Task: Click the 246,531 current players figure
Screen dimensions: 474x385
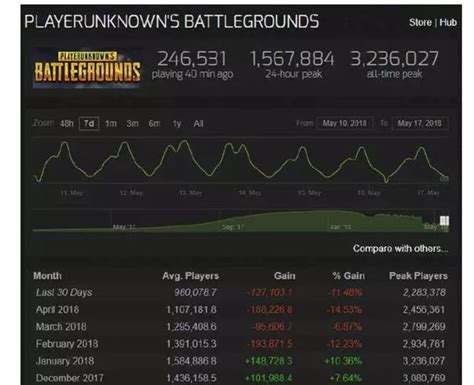Action: click(x=192, y=59)
